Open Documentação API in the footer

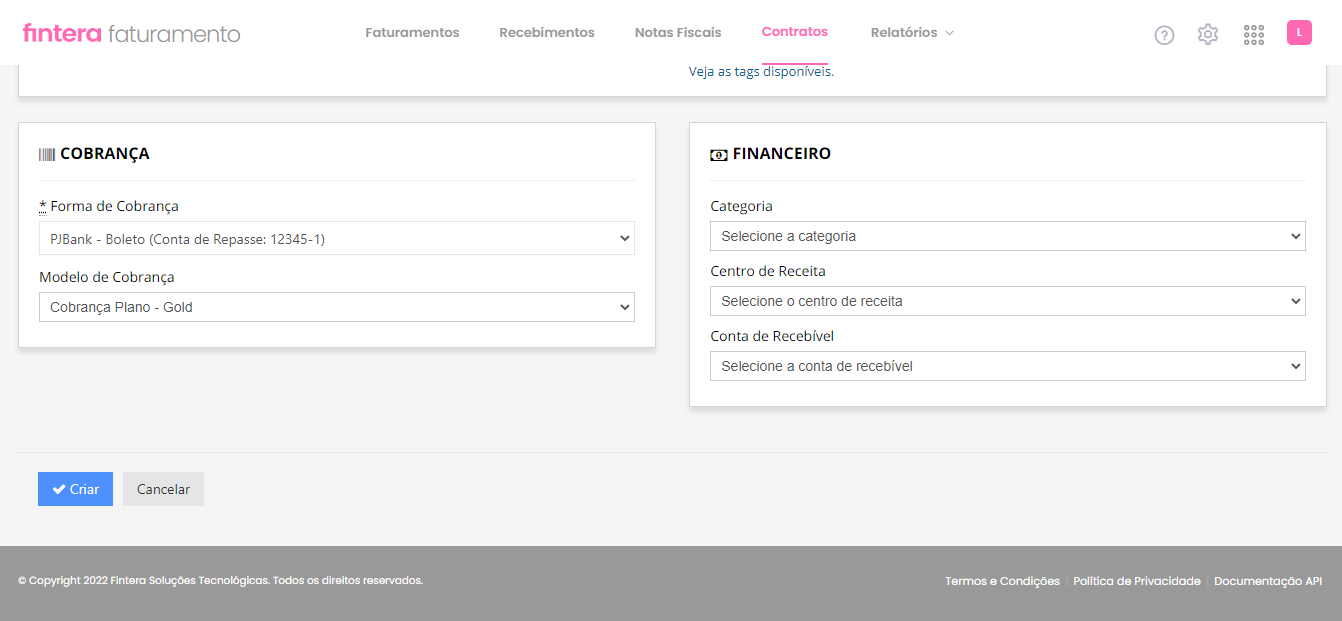pos(1268,580)
